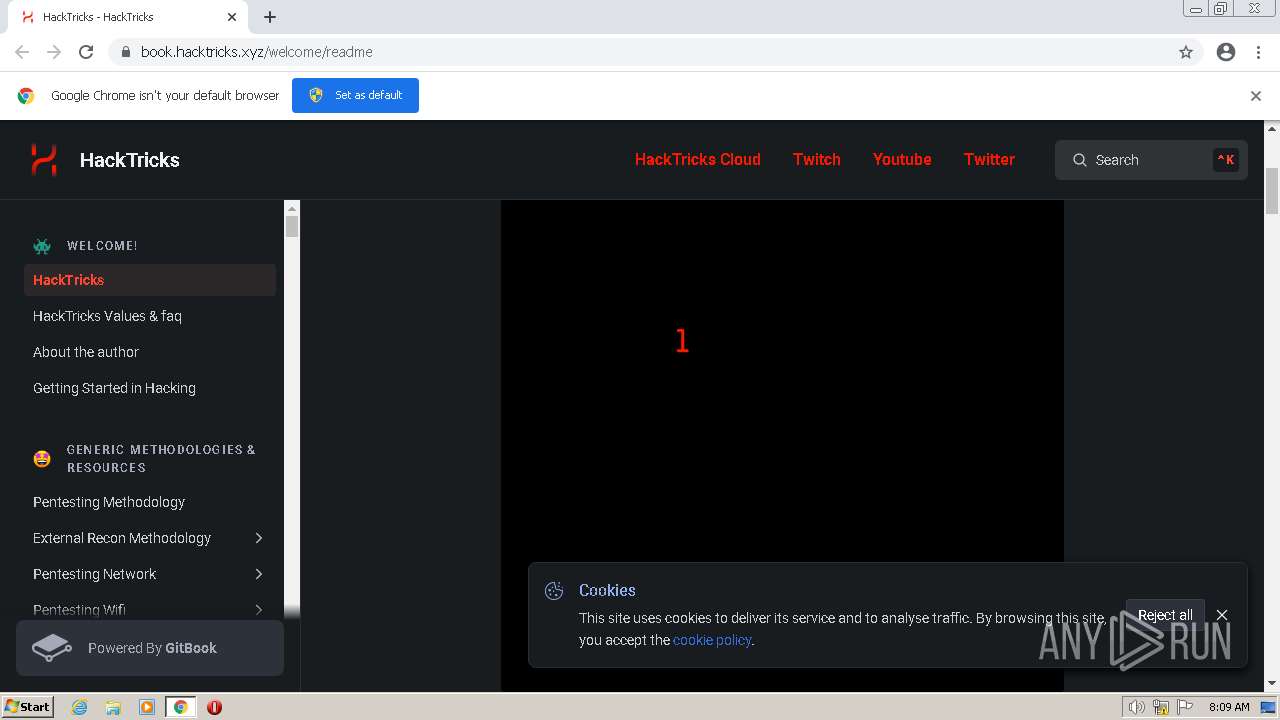
Task: Go forward with browser forward arrow
Action: click(54, 52)
